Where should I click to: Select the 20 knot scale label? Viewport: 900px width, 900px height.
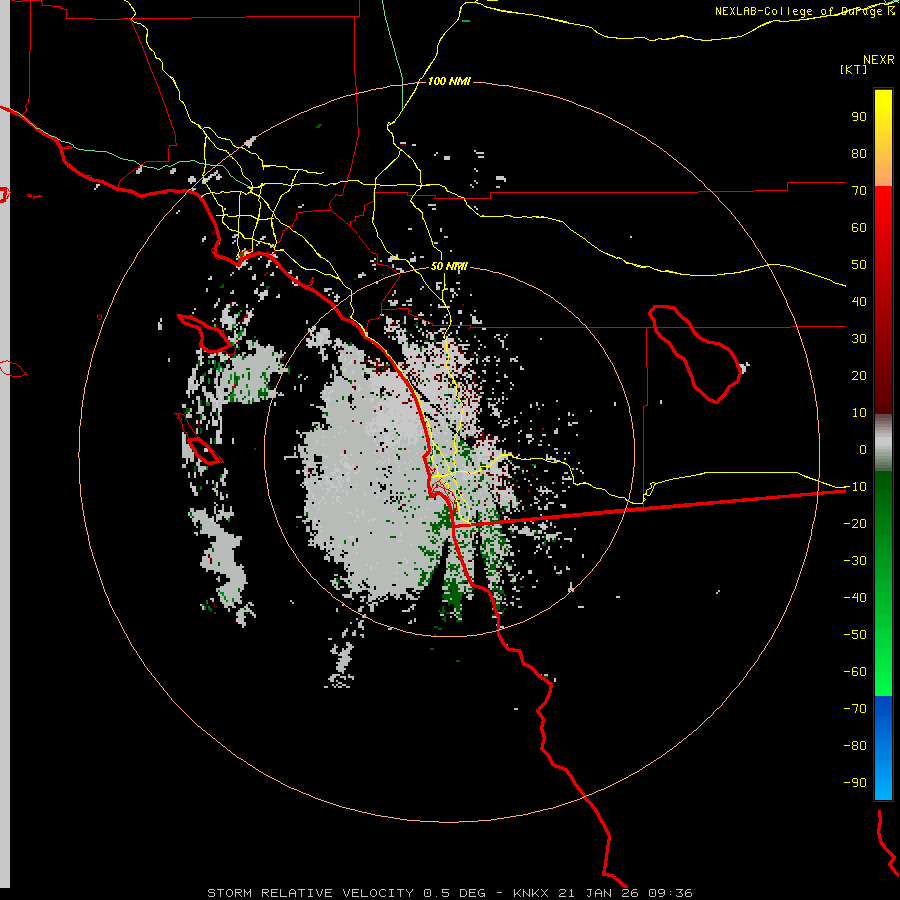tap(859, 375)
